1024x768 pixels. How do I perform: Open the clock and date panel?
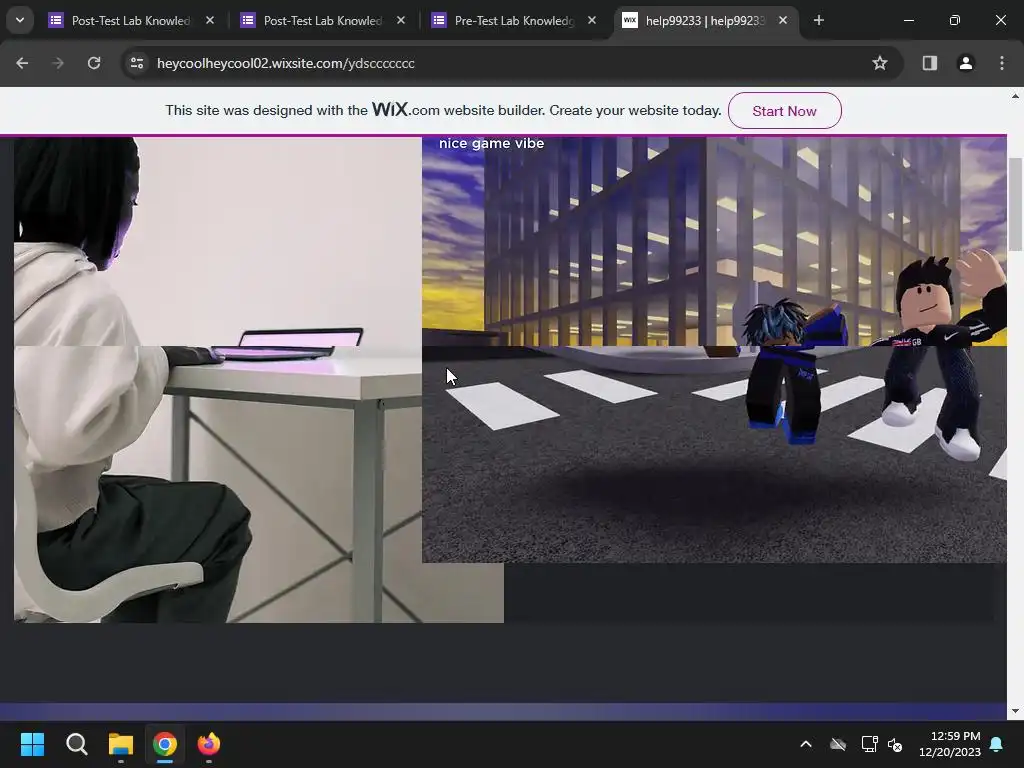point(950,744)
